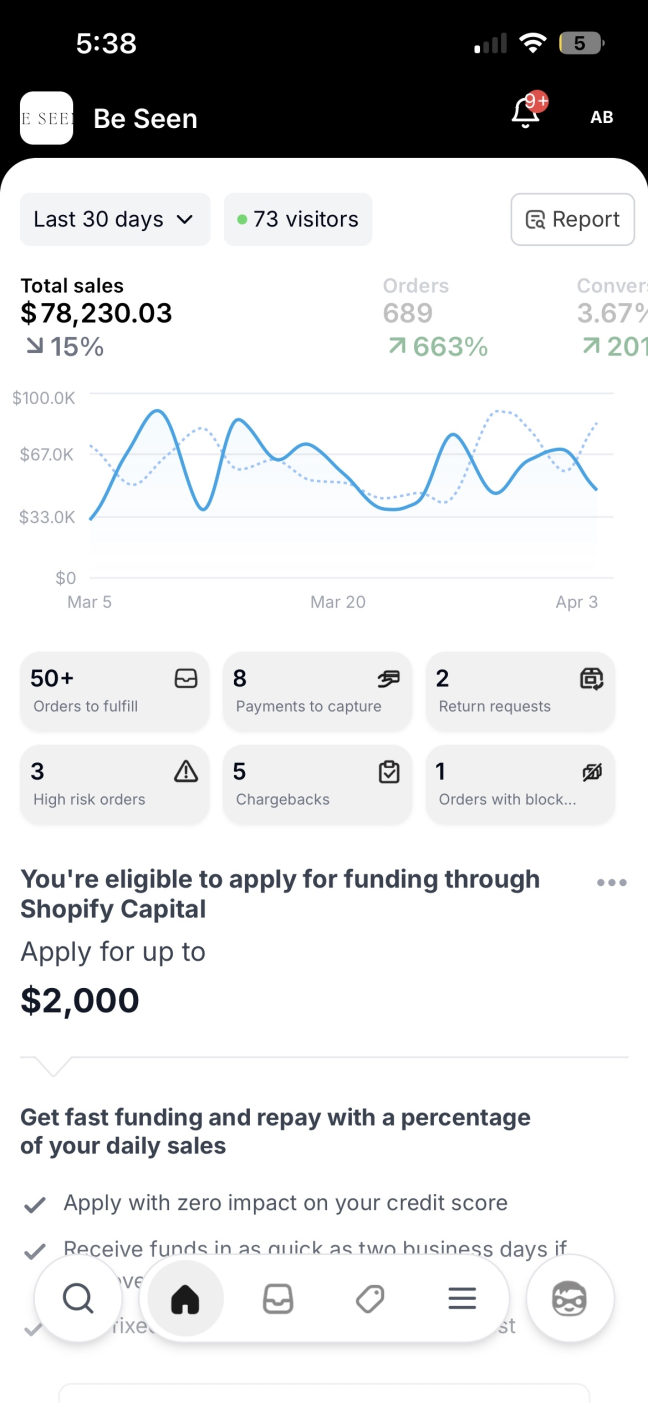Open the hamburger menu in bottom bar
Image resolution: width=648 pixels, height=1403 pixels.
(461, 1298)
